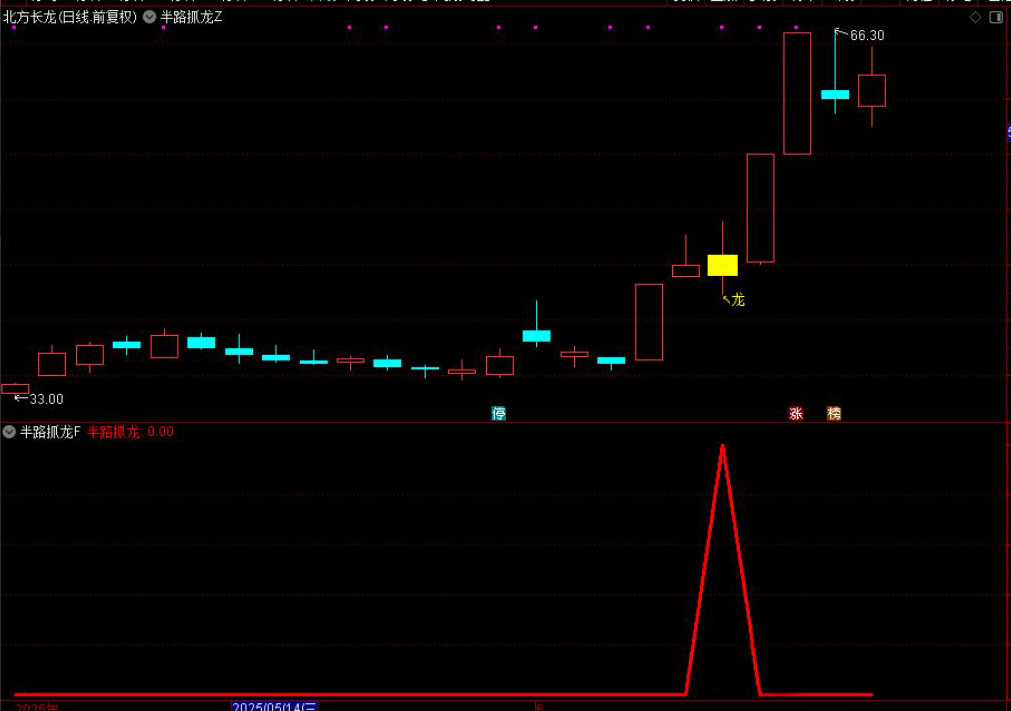Click the 半路抓龙Z indicator name

coord(192,17)
